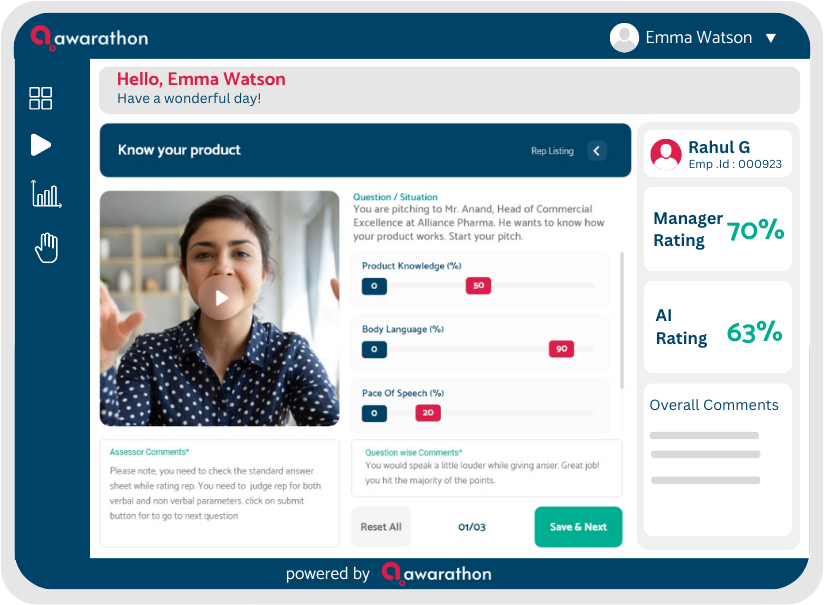Open the dashboard grid icon in sidebar
The image size is (824, 605).
(40, 98)
